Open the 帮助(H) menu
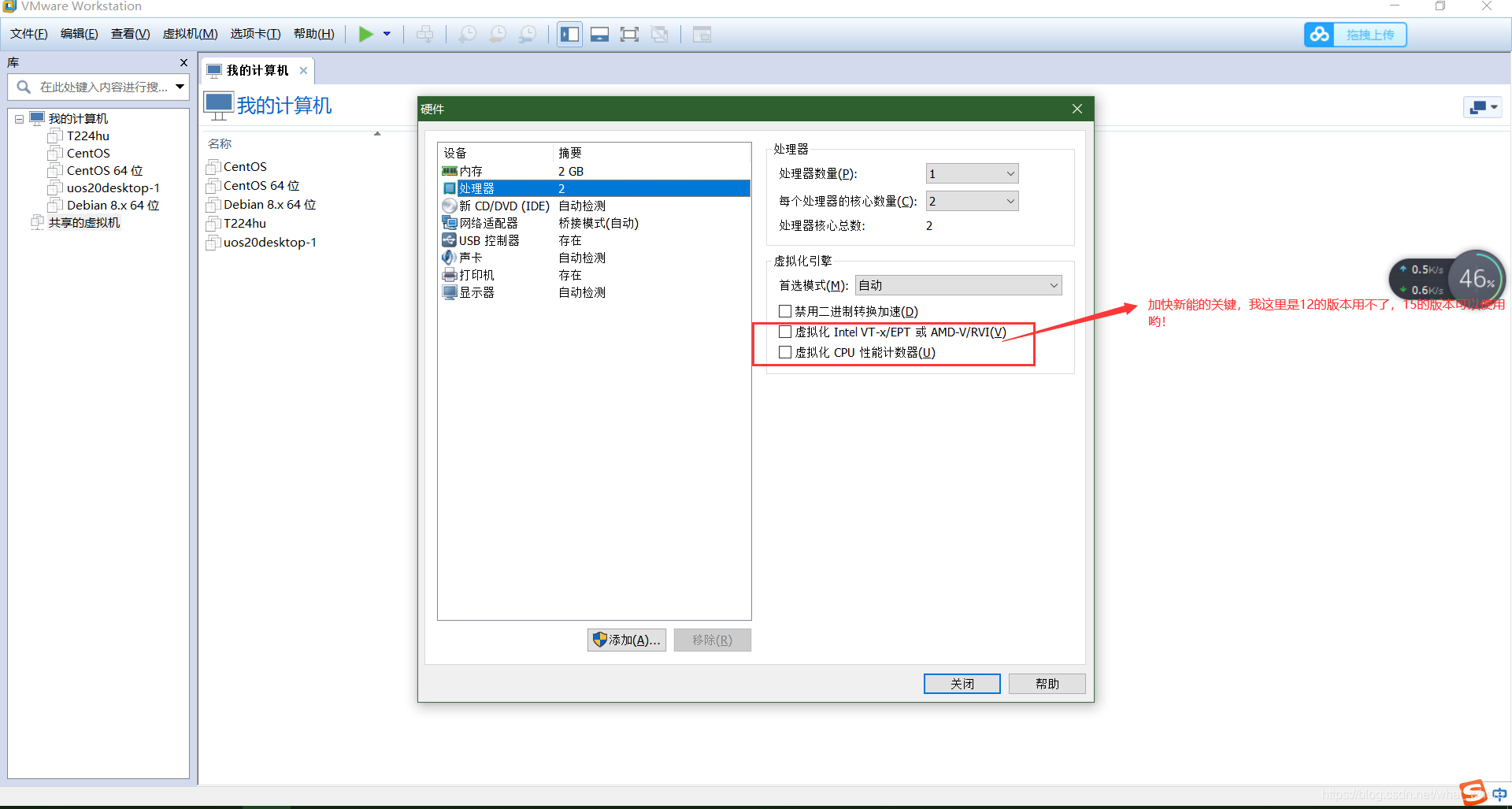 (313, 34)
